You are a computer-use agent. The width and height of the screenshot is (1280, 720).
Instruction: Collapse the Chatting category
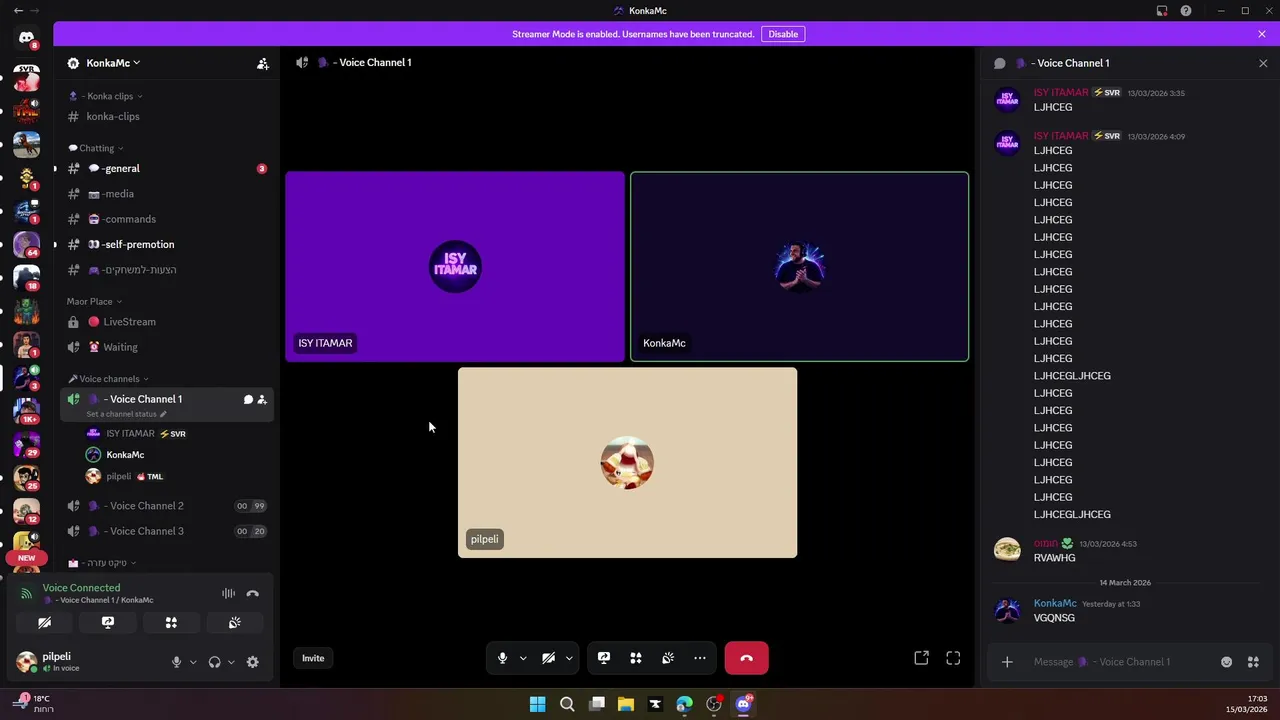[x=96, y=148]
